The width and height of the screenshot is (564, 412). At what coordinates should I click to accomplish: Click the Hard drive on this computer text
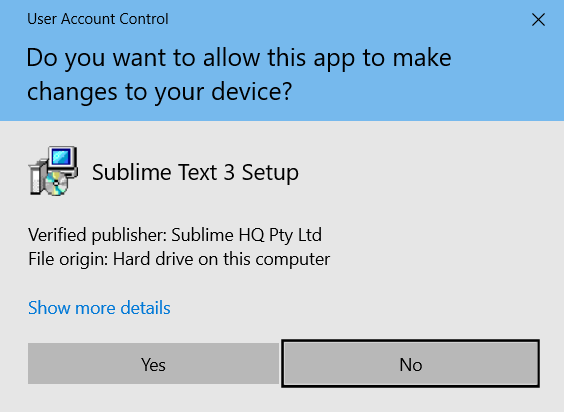point(221,259)
